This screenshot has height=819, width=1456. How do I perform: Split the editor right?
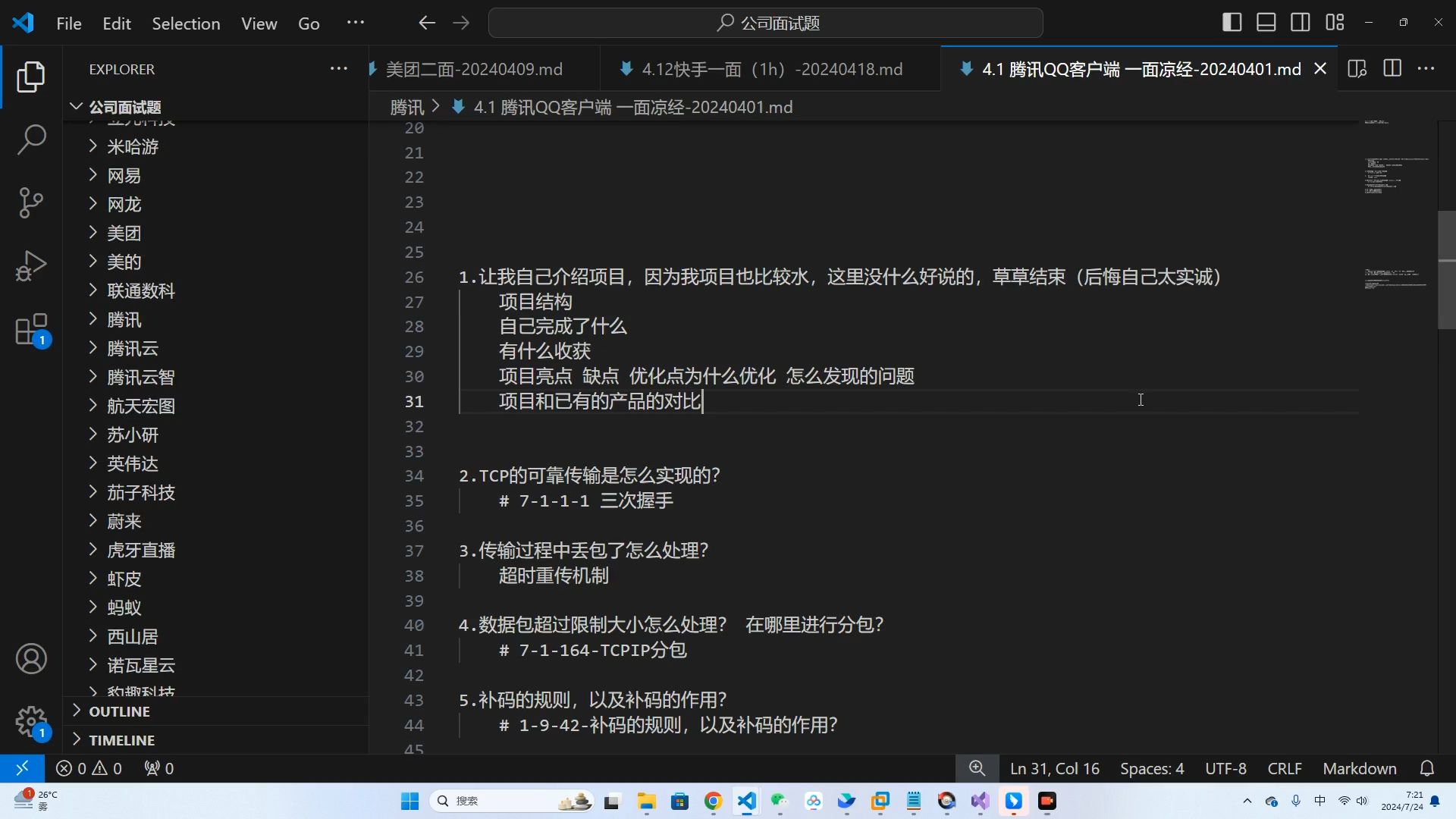tap(1392, 69)
